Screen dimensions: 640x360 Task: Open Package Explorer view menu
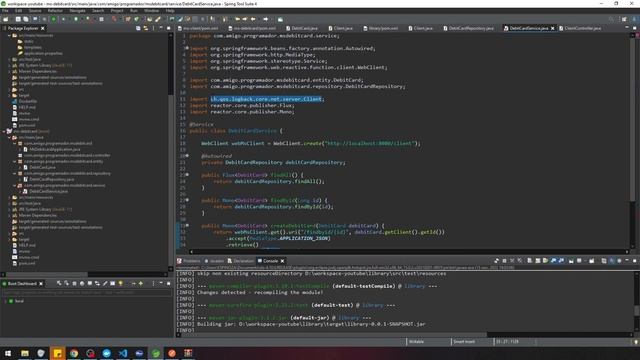[153, 28]
